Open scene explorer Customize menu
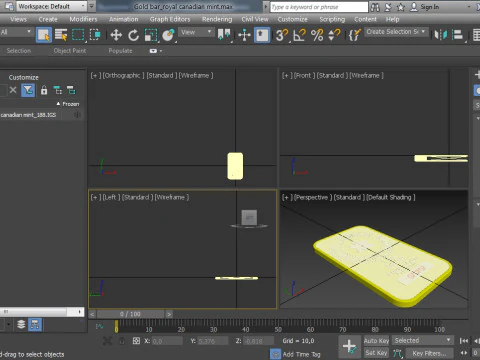Image resolution: width=480 pixels, height=360 pixels. coord(23,77)
